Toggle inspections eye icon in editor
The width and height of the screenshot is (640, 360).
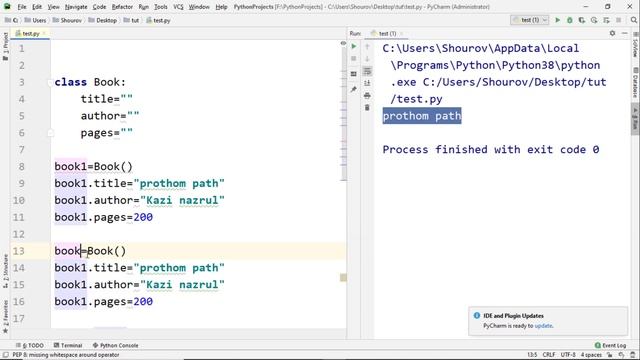pos(343,43)
